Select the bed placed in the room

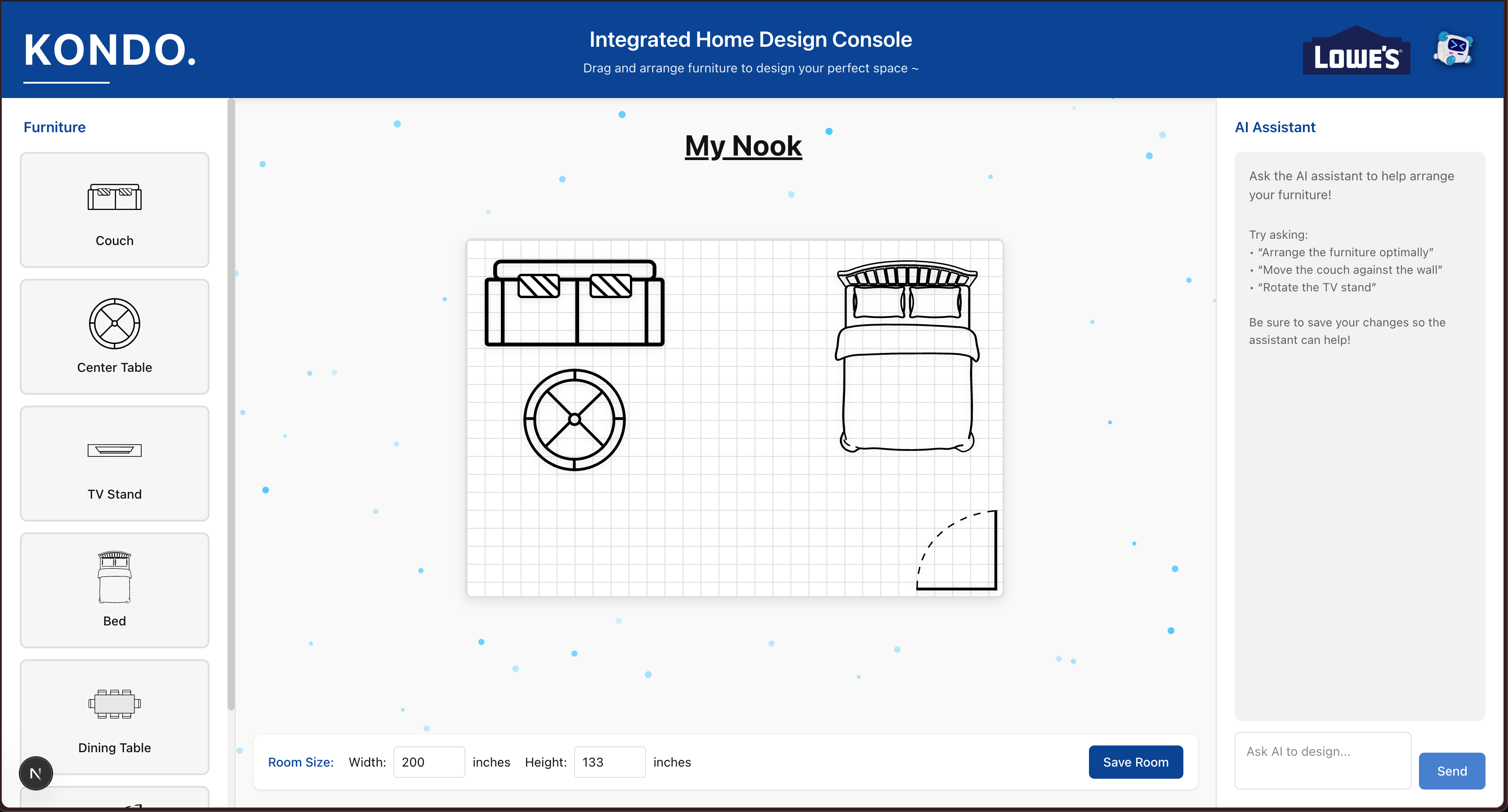907,357
